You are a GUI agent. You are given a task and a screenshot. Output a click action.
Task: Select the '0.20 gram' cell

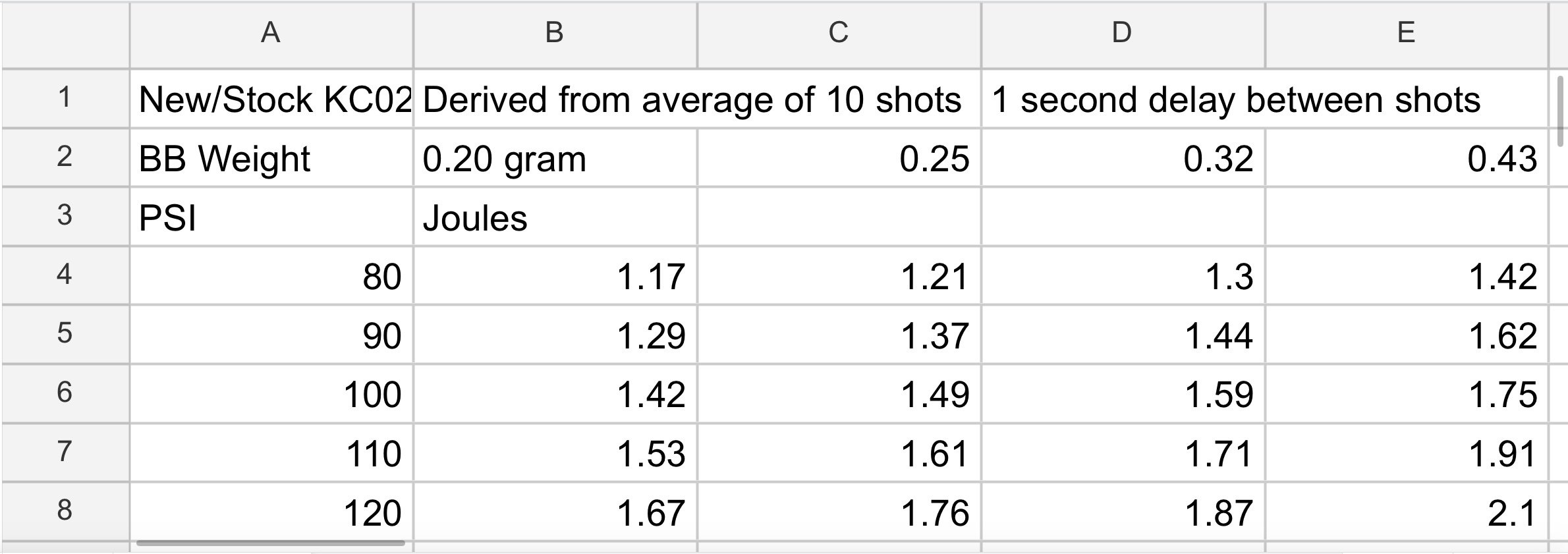[x=555, y=159]
